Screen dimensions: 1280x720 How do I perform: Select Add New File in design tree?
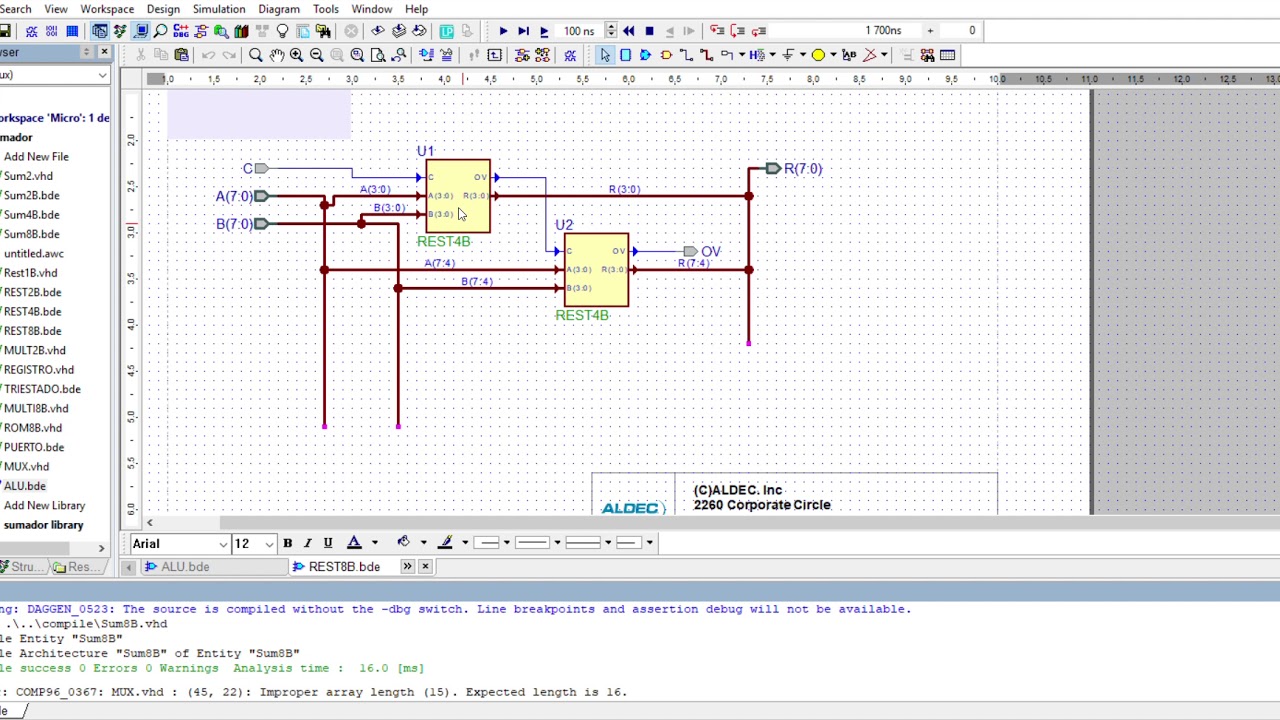(36, 157)
